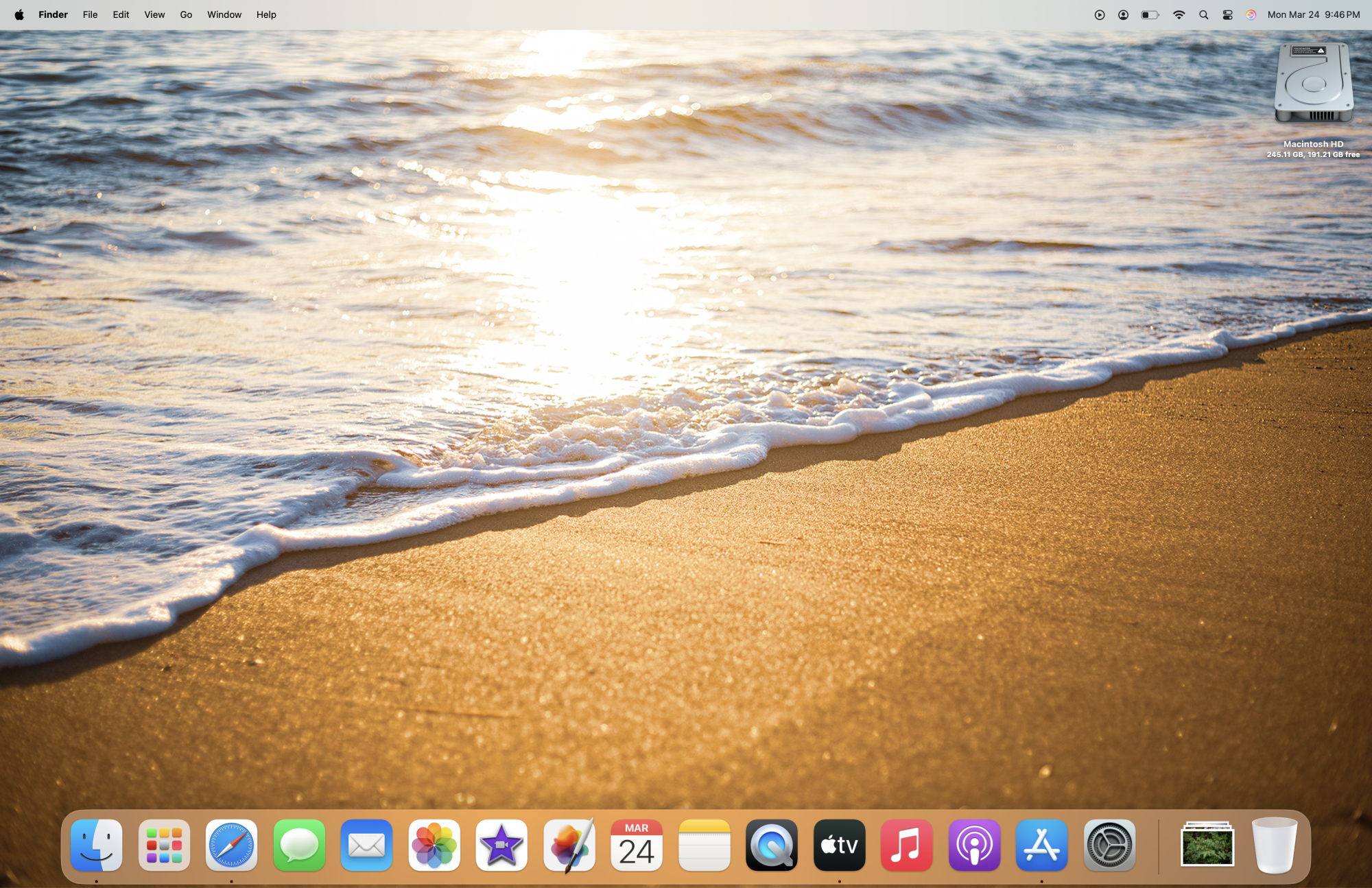
Task: Open the File menu
Action: tap(90, 14)
